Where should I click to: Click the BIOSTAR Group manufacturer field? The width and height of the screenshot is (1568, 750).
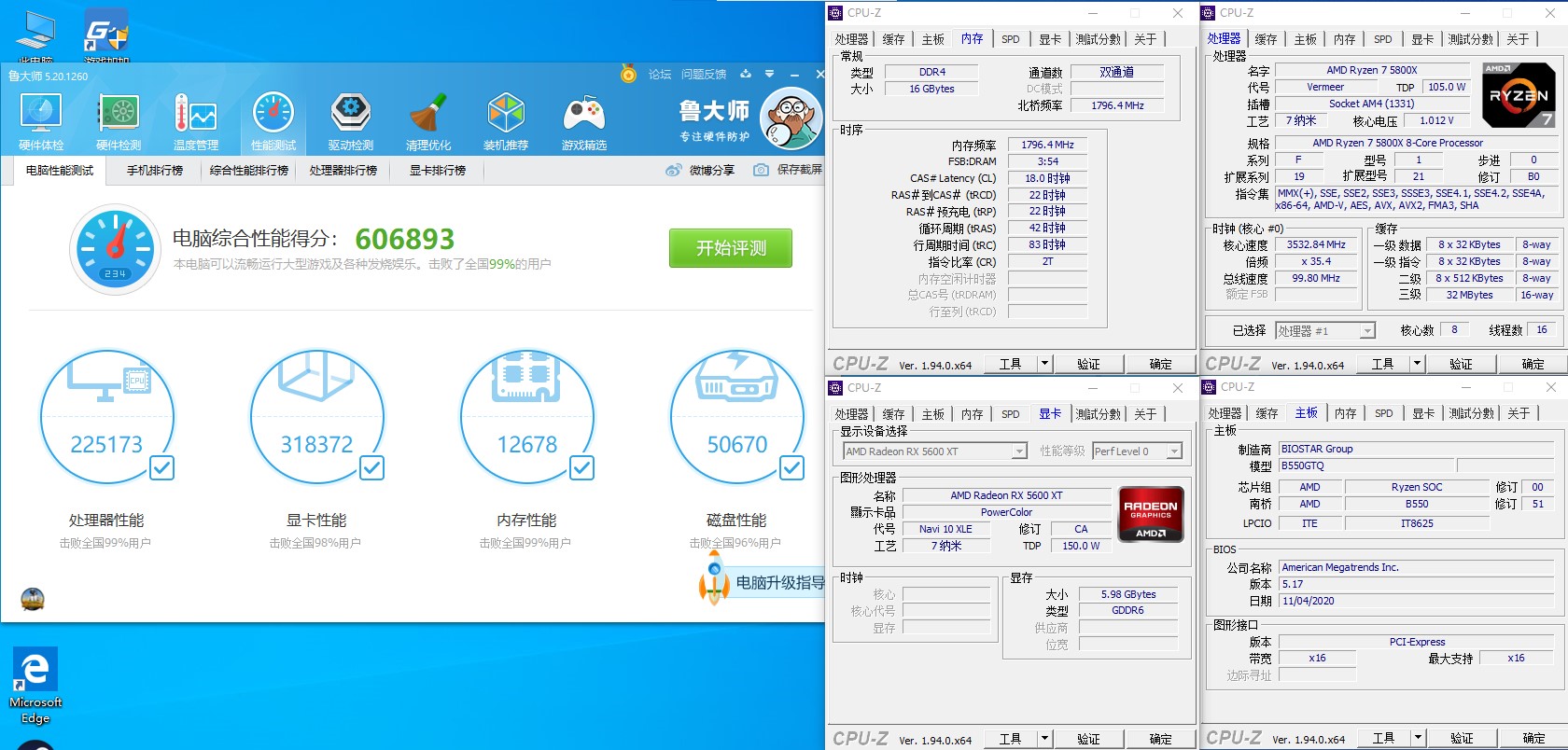(1417, 449)
